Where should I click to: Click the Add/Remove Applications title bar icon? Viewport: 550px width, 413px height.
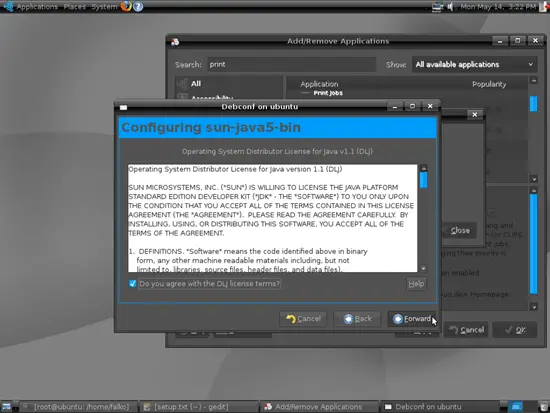point(175,42)
